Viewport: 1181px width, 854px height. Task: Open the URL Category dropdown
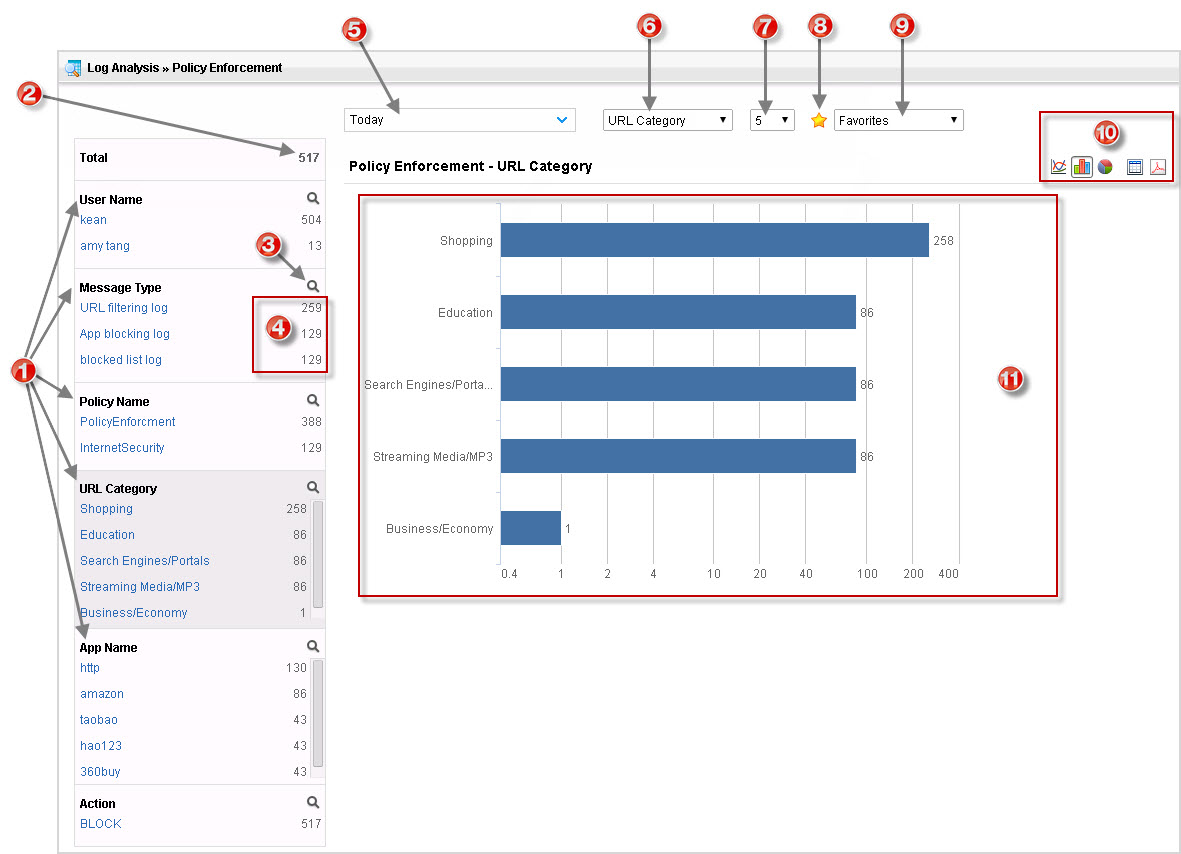(x=667, y=120)
